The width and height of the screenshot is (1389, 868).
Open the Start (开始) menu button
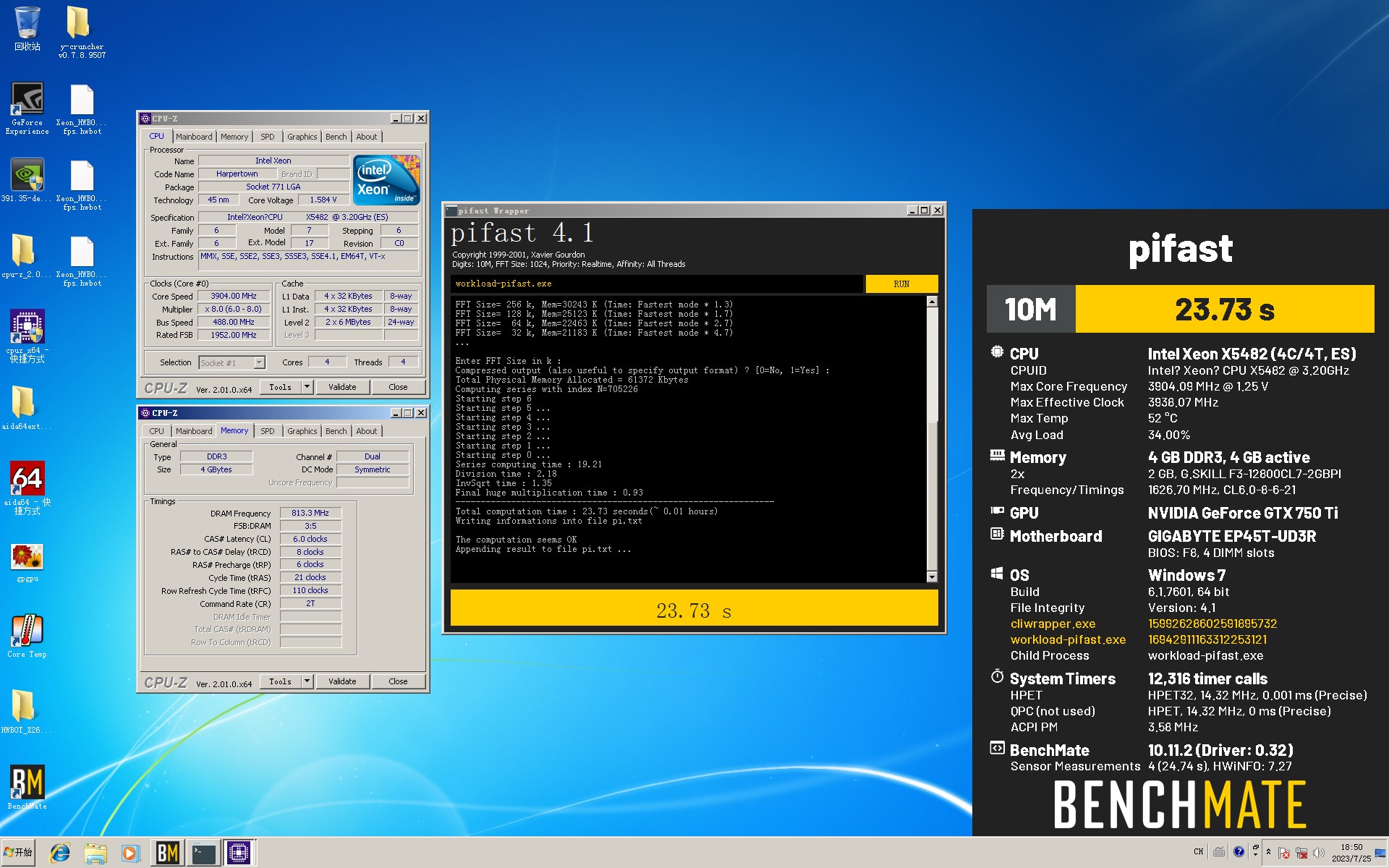(19, 852)
